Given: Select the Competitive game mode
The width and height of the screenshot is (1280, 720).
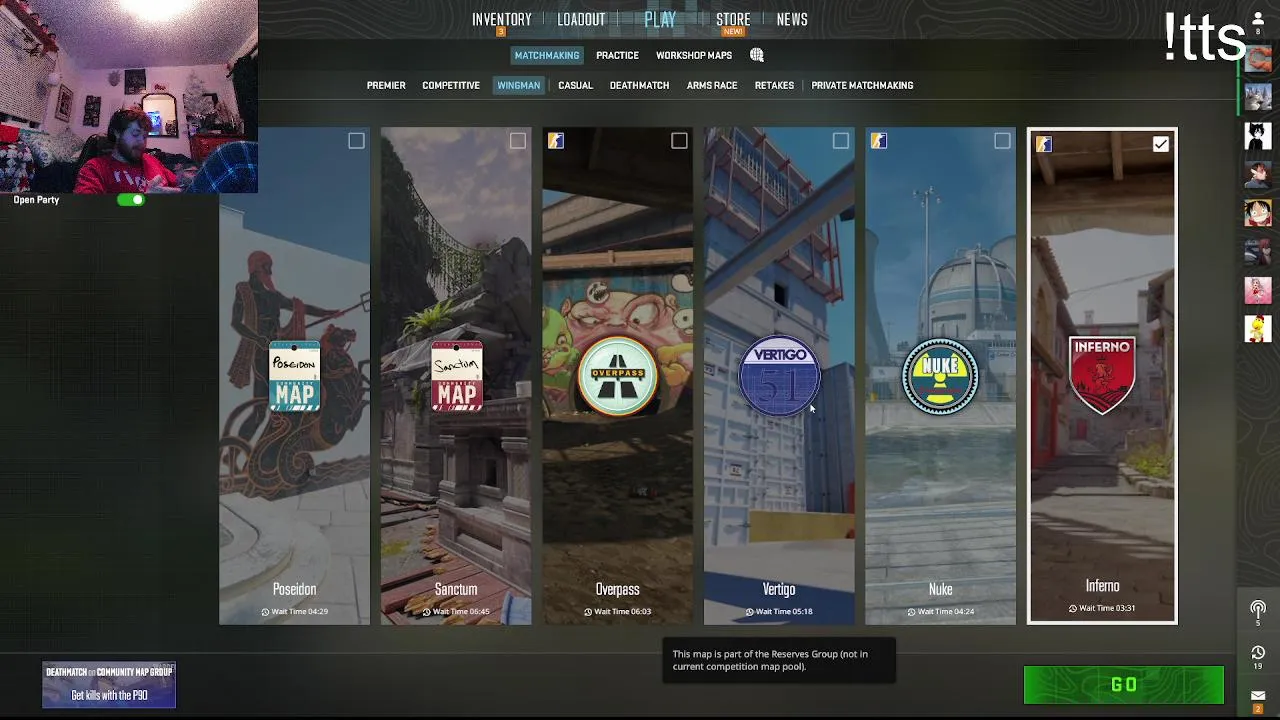Looking at the screenshot, I should 451,85.
